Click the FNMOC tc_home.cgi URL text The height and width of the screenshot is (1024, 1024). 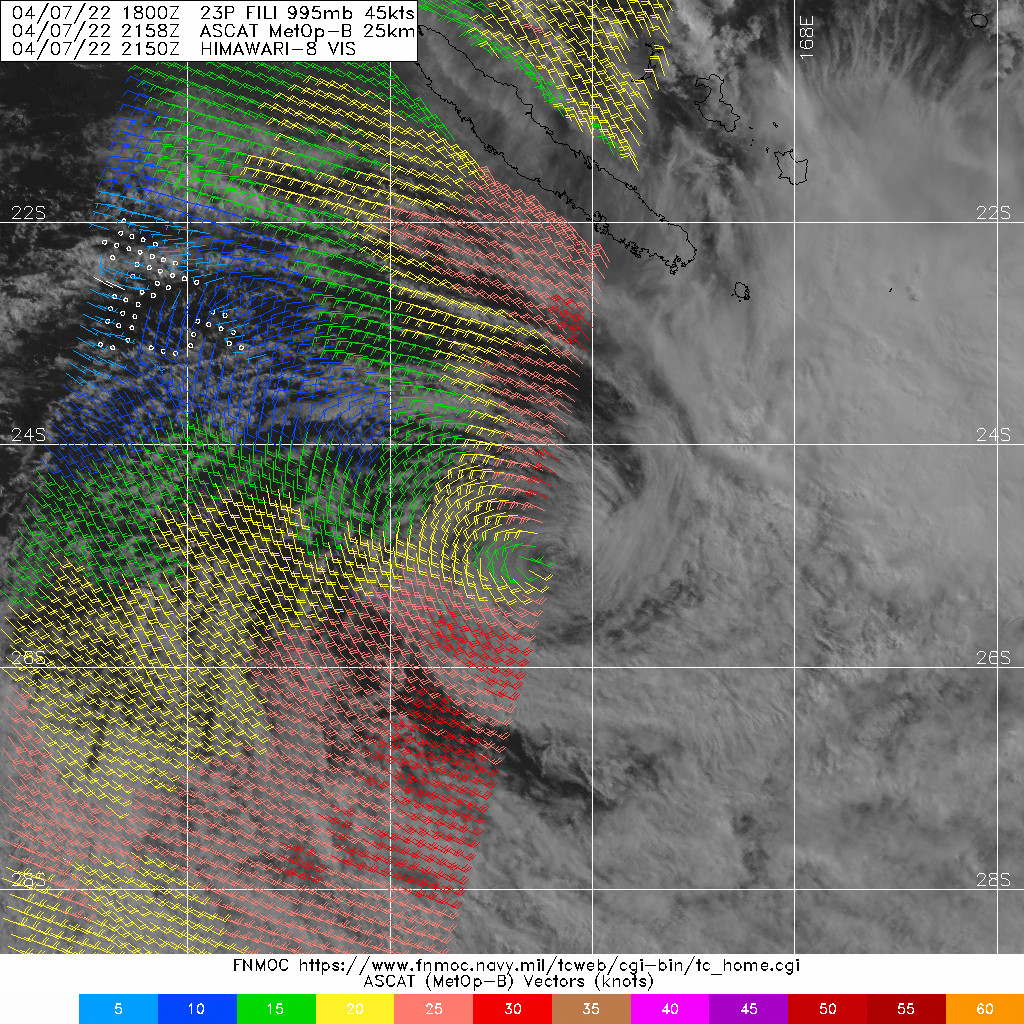[x=516, y=965]
